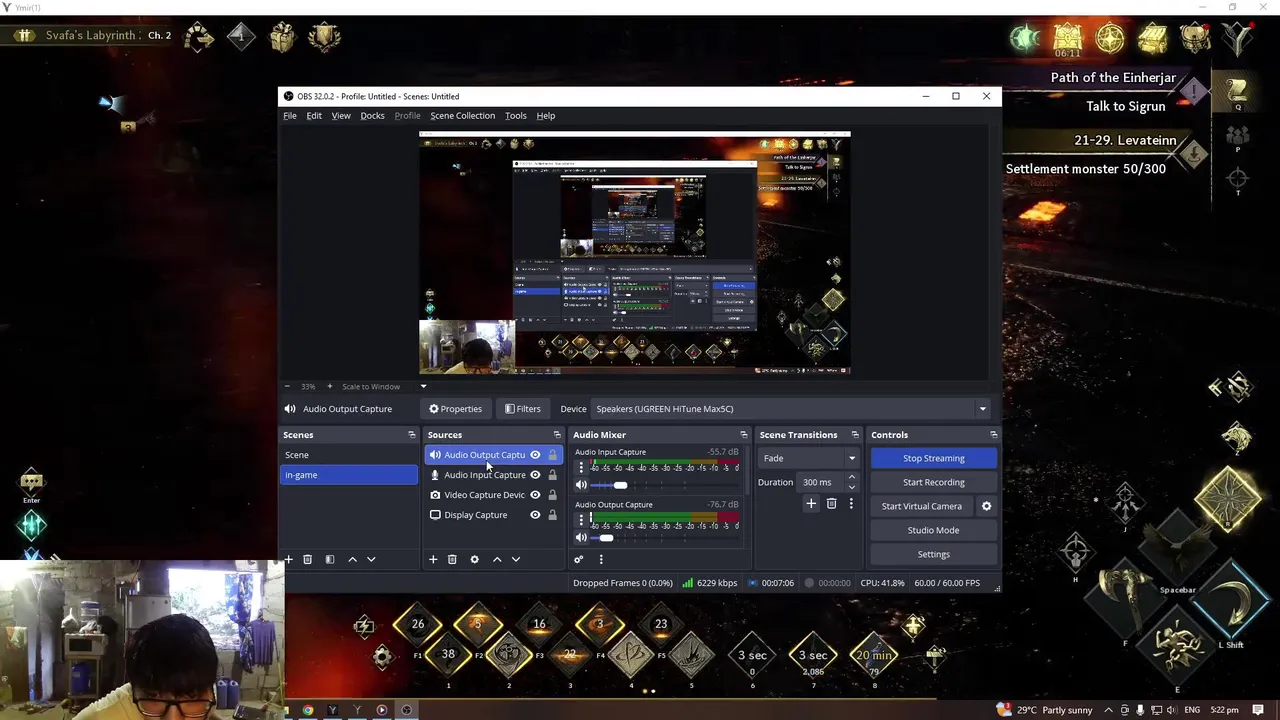Screen dimensions: 1280x720
Task: Open source Properties button
Action: tap(455, 408)
